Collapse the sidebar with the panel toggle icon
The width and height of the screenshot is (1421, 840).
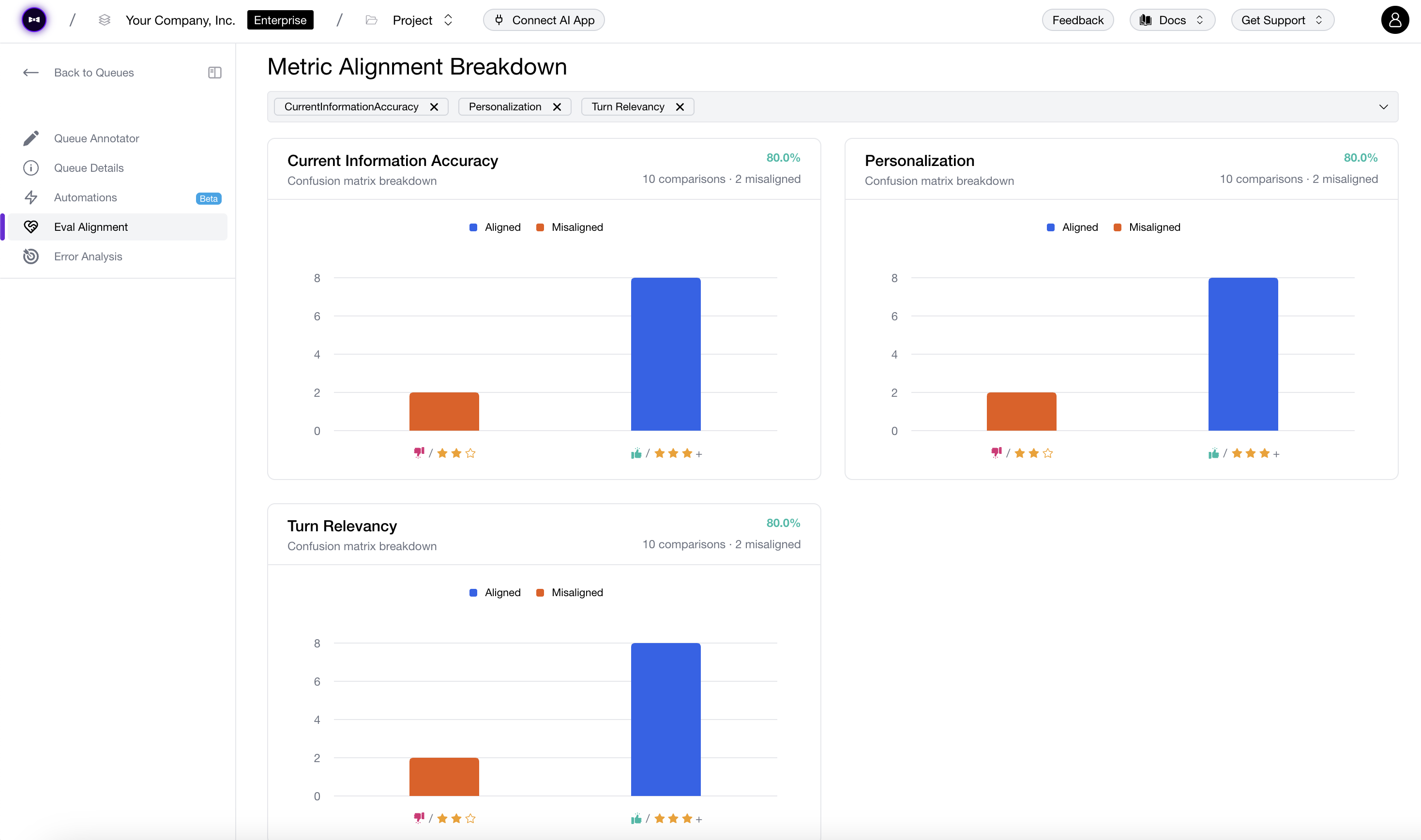pos(214,73)
